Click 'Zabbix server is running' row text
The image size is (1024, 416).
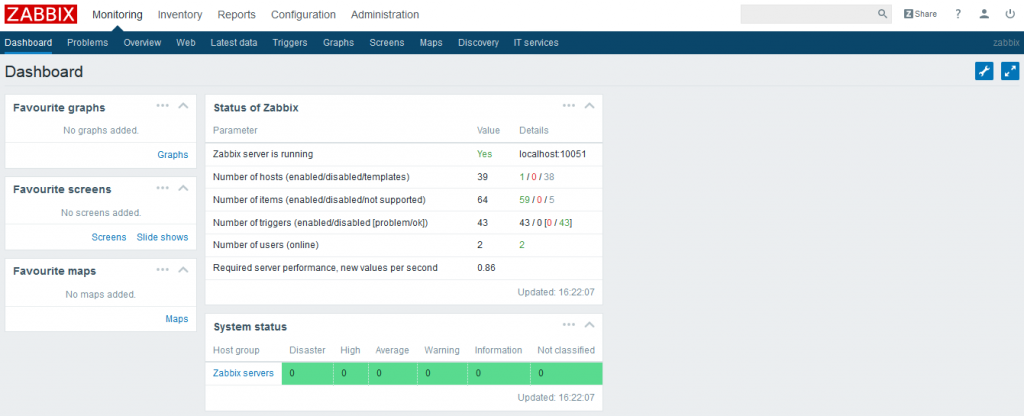[x=263, y=154]
